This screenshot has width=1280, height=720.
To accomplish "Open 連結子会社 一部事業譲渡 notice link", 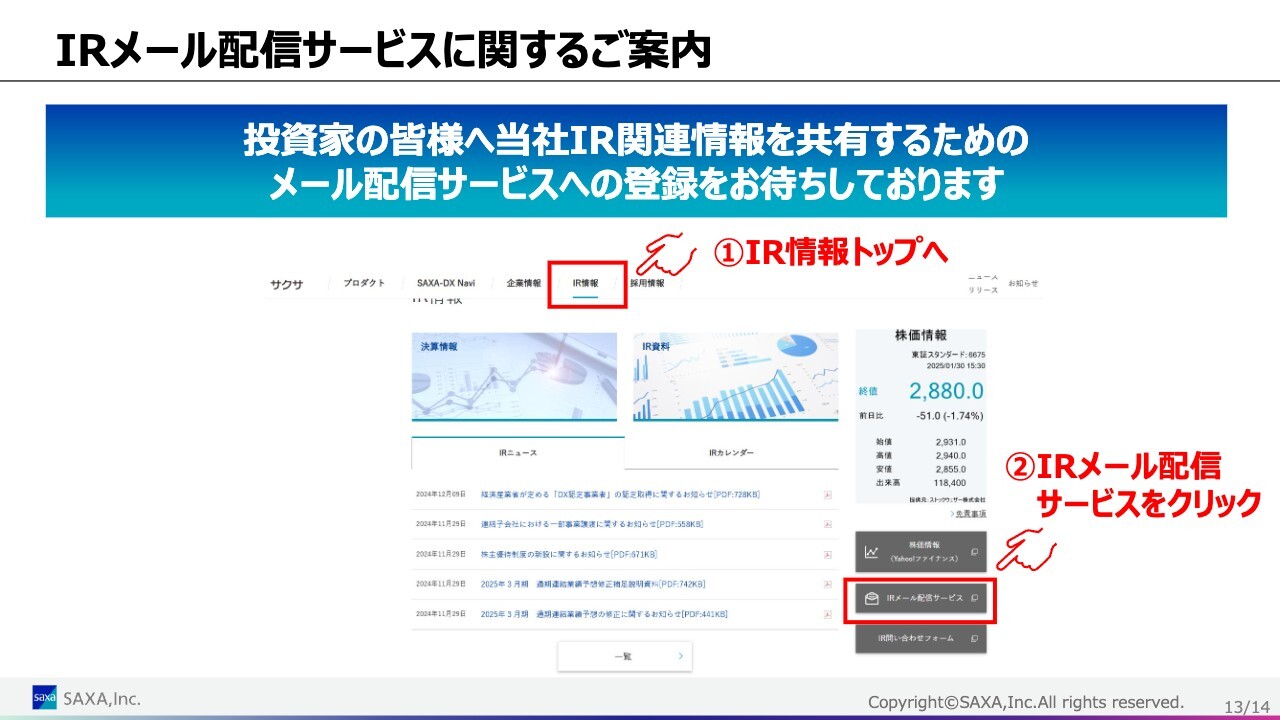I will point(591,524).
